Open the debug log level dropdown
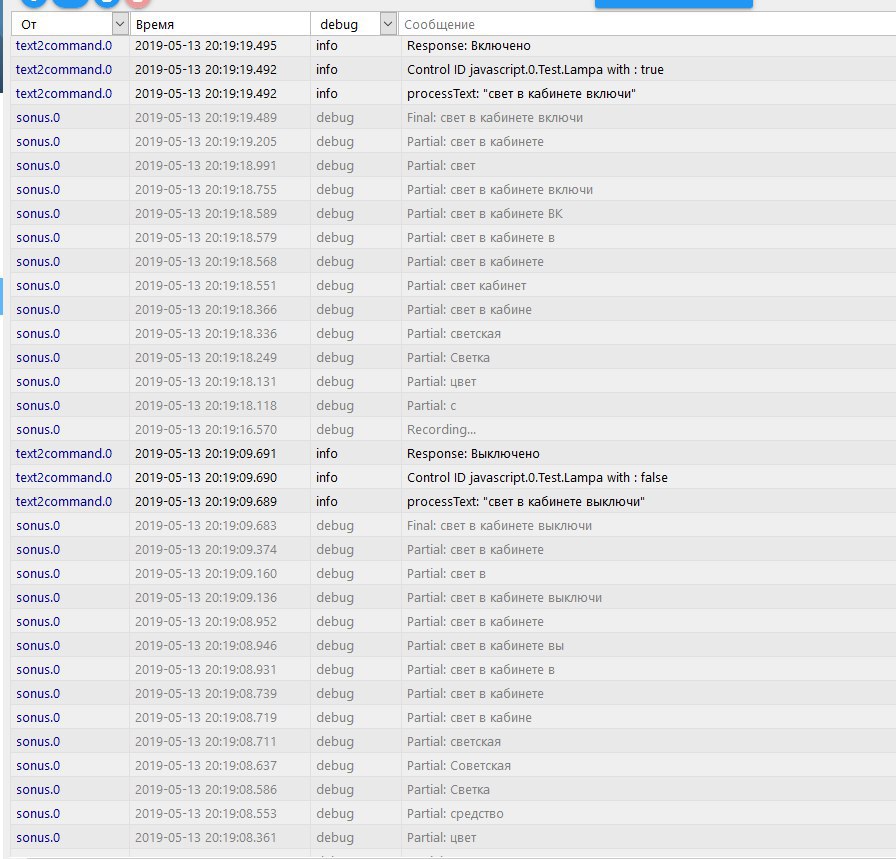Viewport: 896px width, 859px height. (x=388, y=24)
